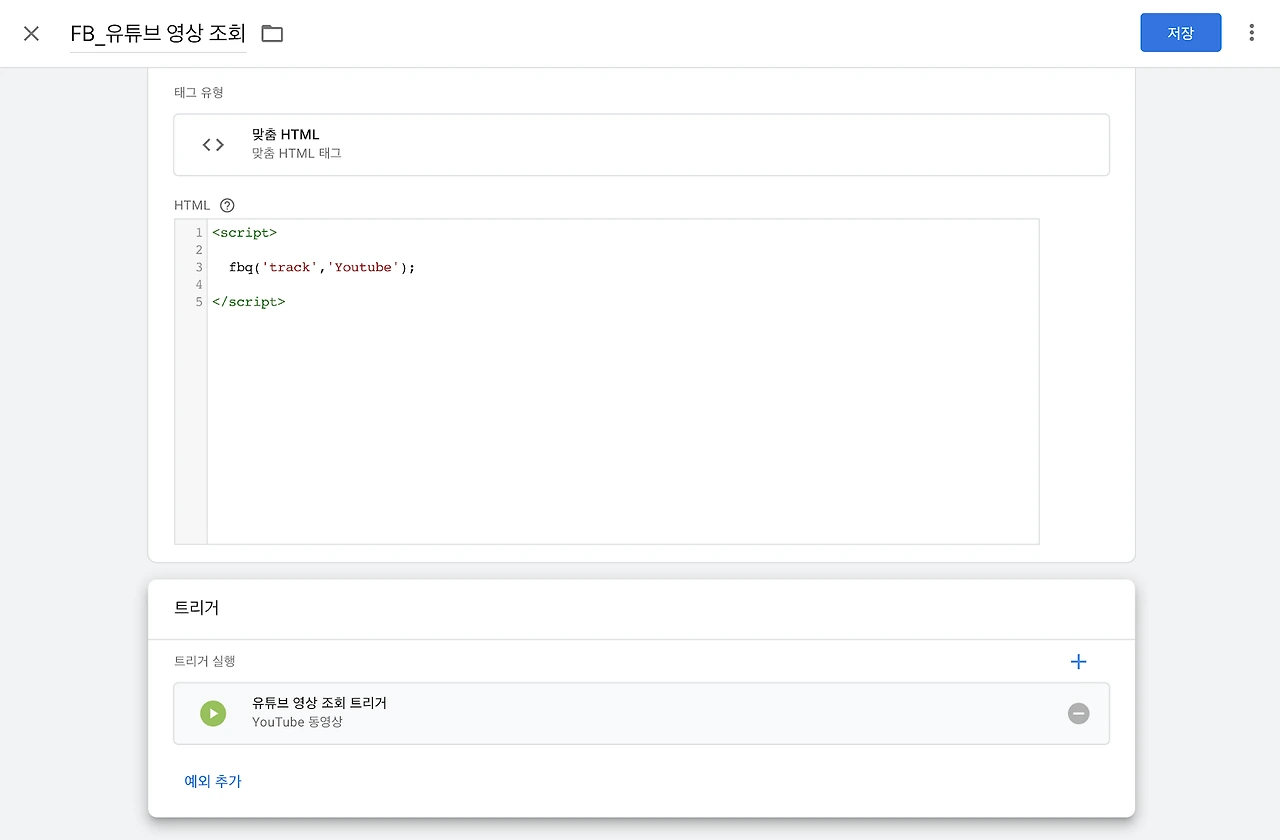The width and height of the screenshot is (1280, 840).
Task: Open the 유튜브 영상 조회 트리거 trigger row
Action: (641, 713)
